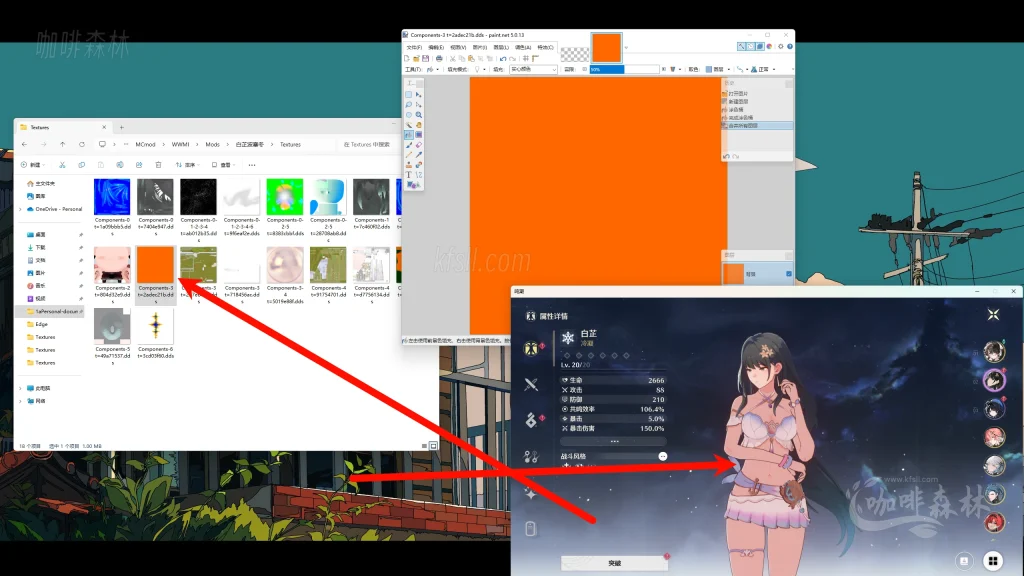
Task: Toggle the pixel grid icon in paint.net toolbar
Action: (526, 58)
